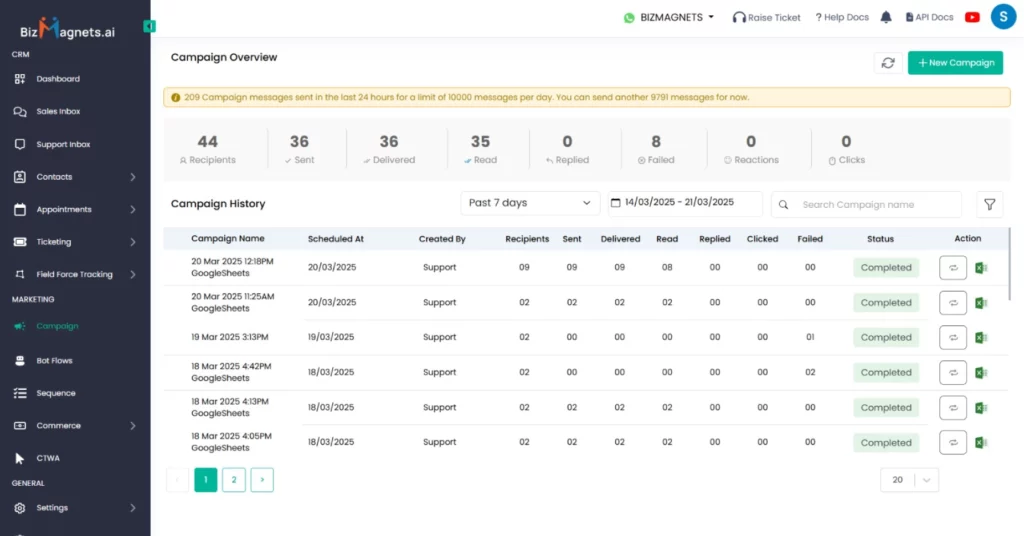Click the Campaign megaphone icon
Screen dimensions: 1024x536
click(x=20, y=326)
